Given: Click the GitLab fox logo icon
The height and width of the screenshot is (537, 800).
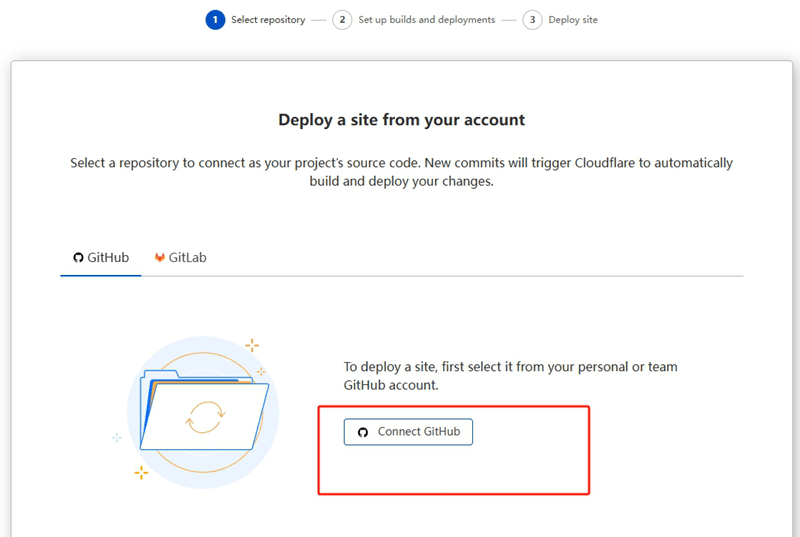Looking at the screenshot, I should [x=160, y=258].
